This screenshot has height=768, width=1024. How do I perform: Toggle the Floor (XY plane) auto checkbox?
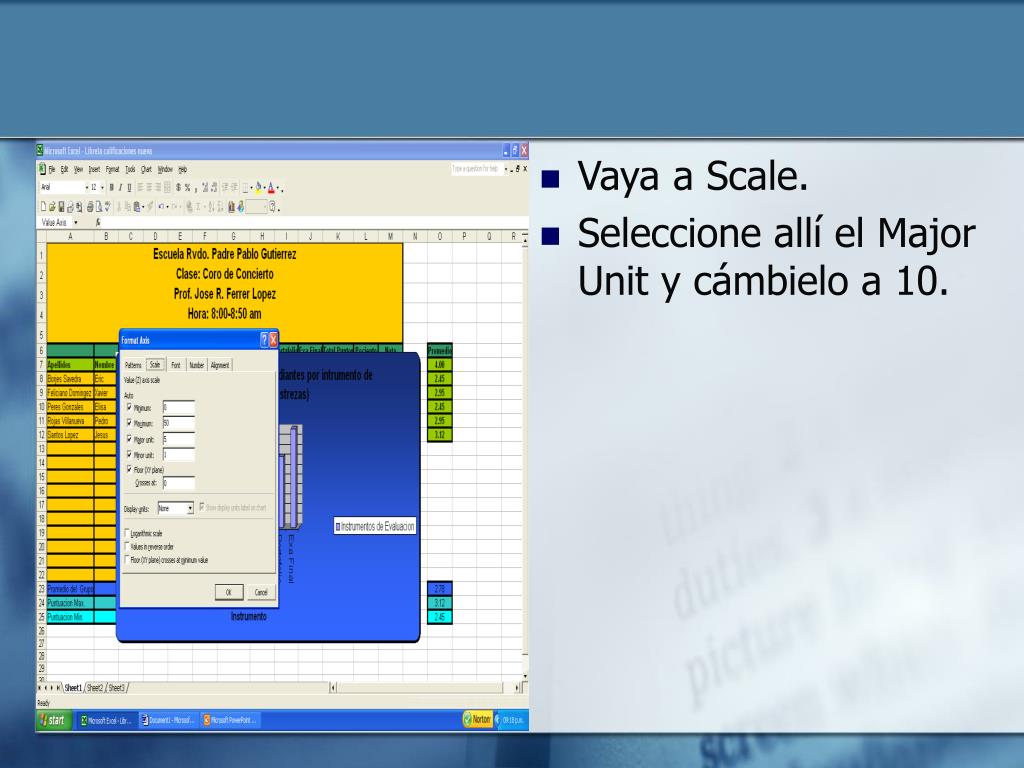[129, 469]
